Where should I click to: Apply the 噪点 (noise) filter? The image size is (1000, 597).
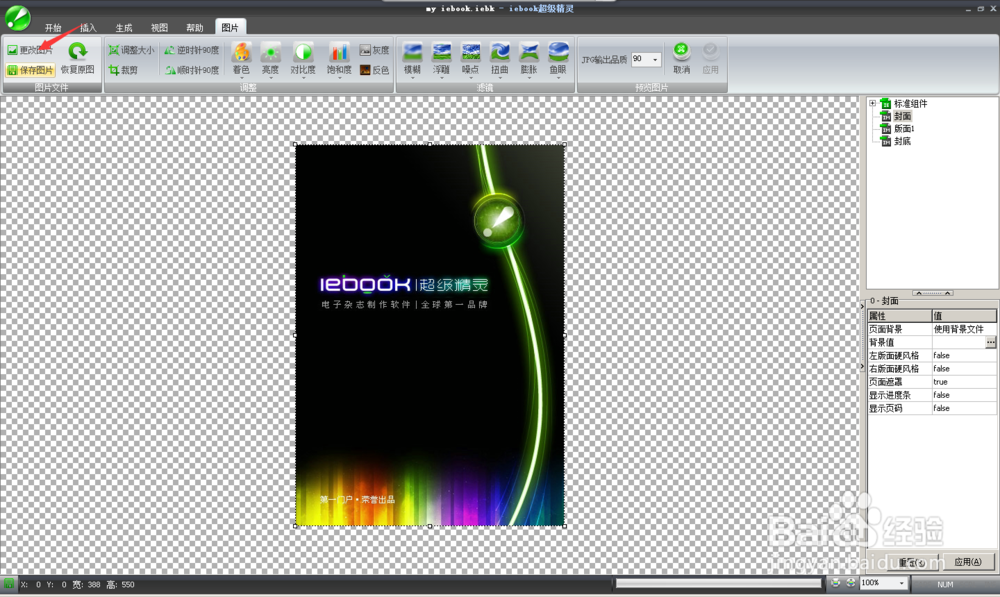click(471, 59)
